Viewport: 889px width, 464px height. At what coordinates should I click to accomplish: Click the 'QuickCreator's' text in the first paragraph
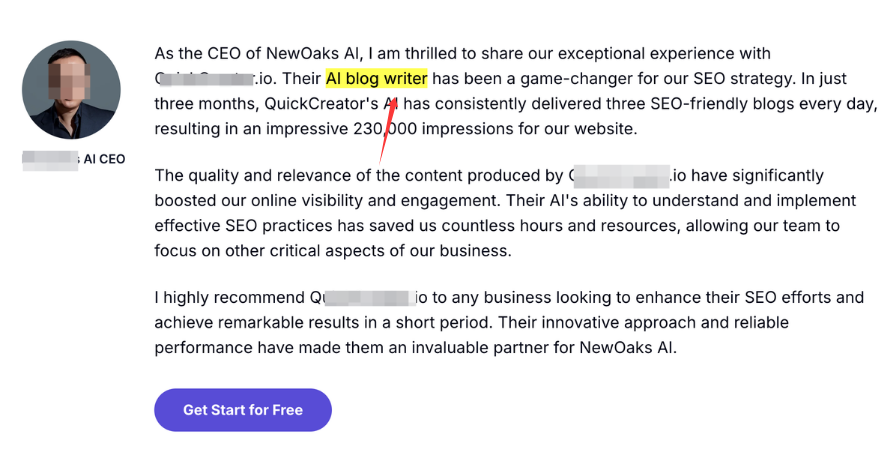pyautogui.click(x=321, y=104)
